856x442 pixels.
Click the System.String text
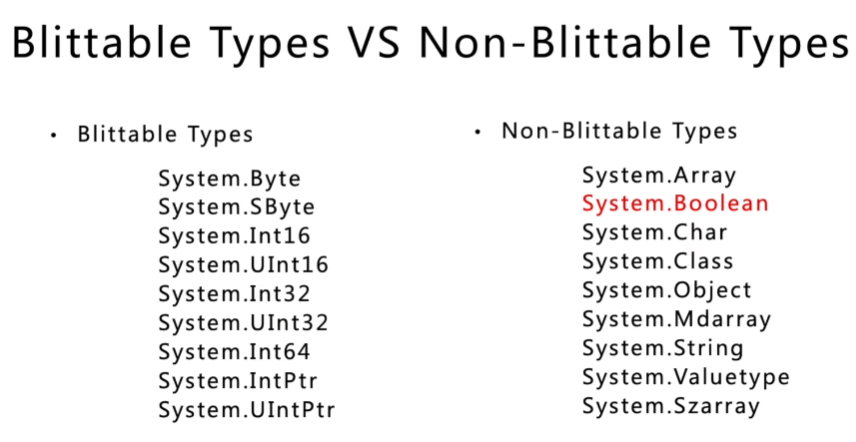(662, 349)
